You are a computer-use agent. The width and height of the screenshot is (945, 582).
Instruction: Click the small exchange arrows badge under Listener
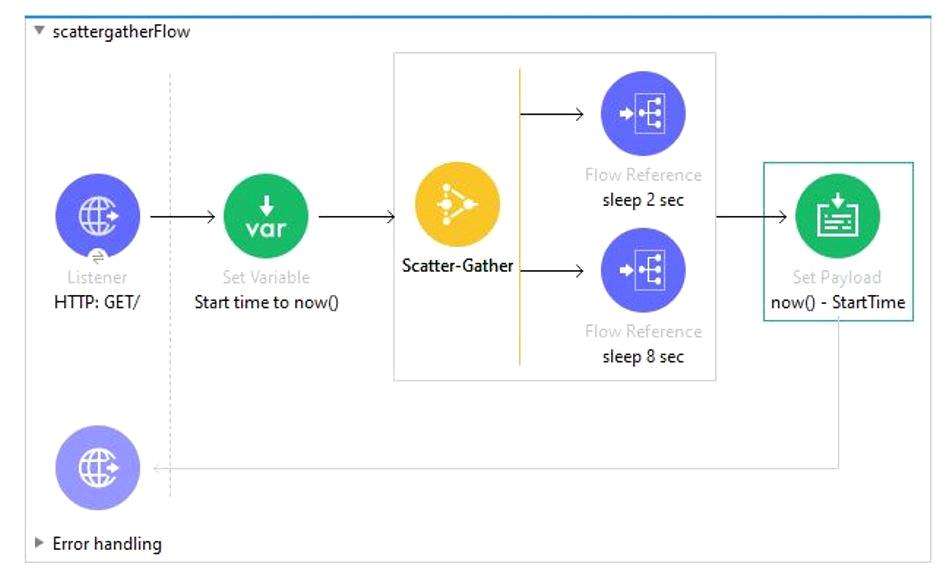pos(98,258)
